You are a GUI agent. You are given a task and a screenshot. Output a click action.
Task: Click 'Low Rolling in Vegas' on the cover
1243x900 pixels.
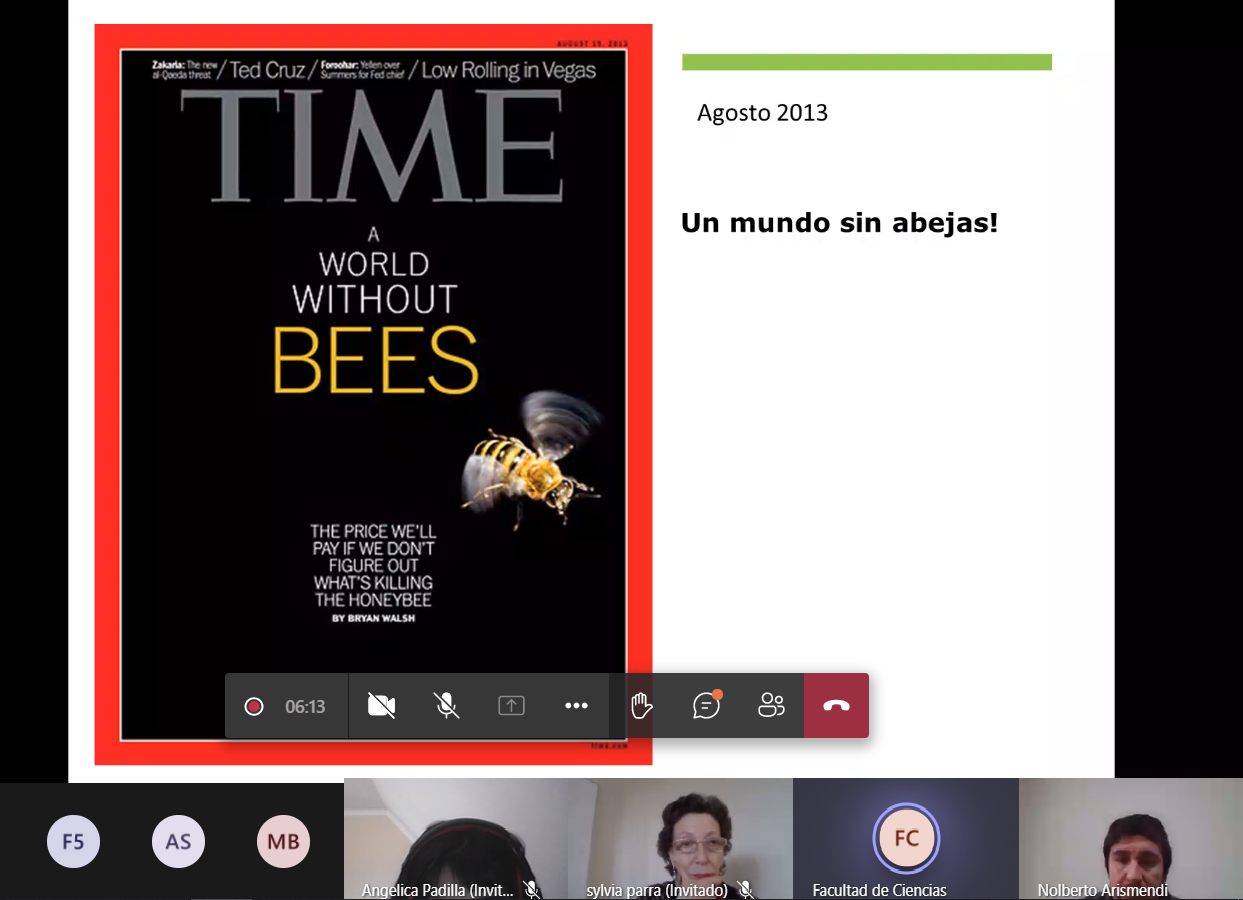pos(509,70)
